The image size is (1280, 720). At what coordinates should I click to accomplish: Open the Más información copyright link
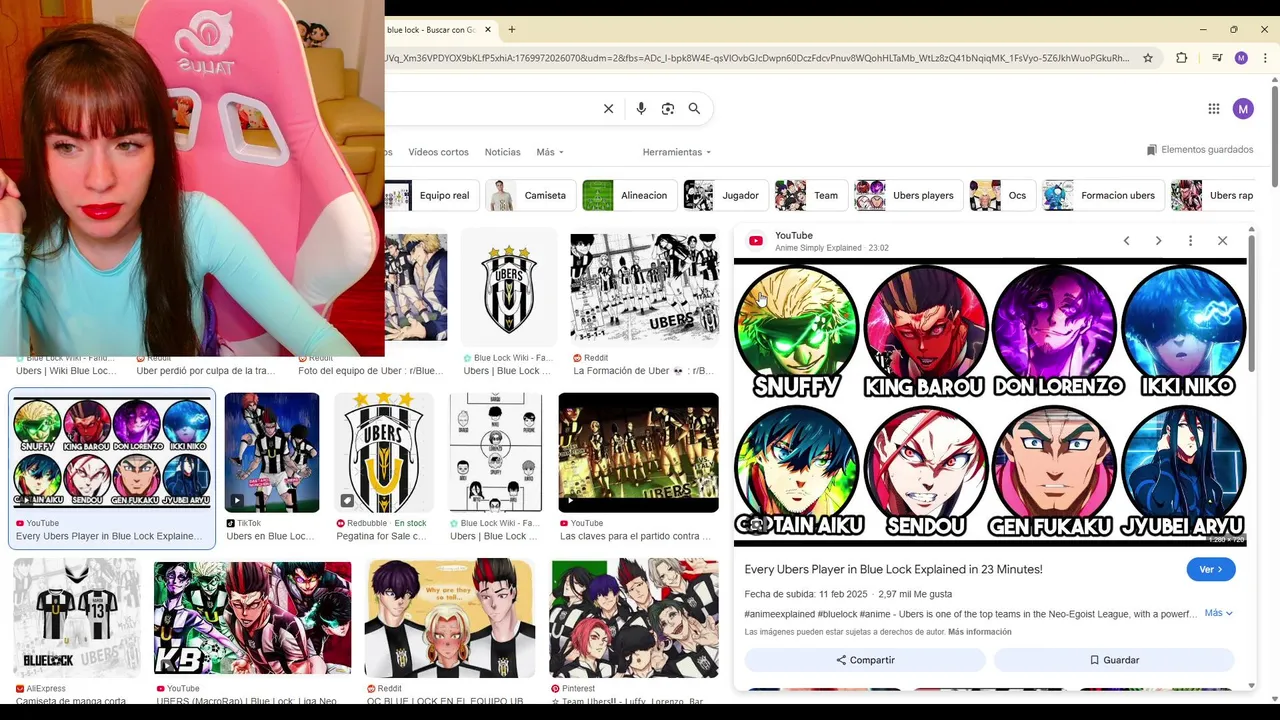pos(980,632)
